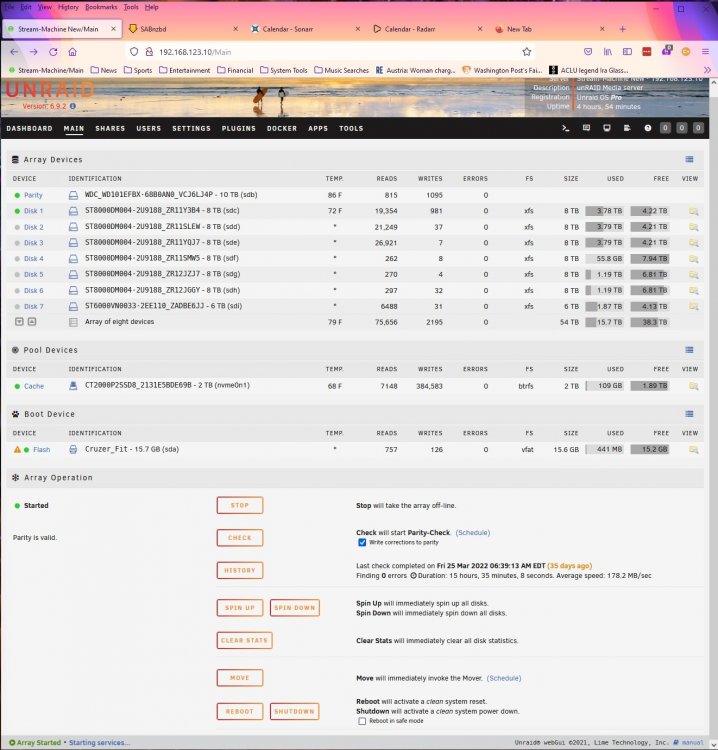Browse Flash contents via view icon
Viewport: 718px width, 750px height.
(x=694, y=450)
